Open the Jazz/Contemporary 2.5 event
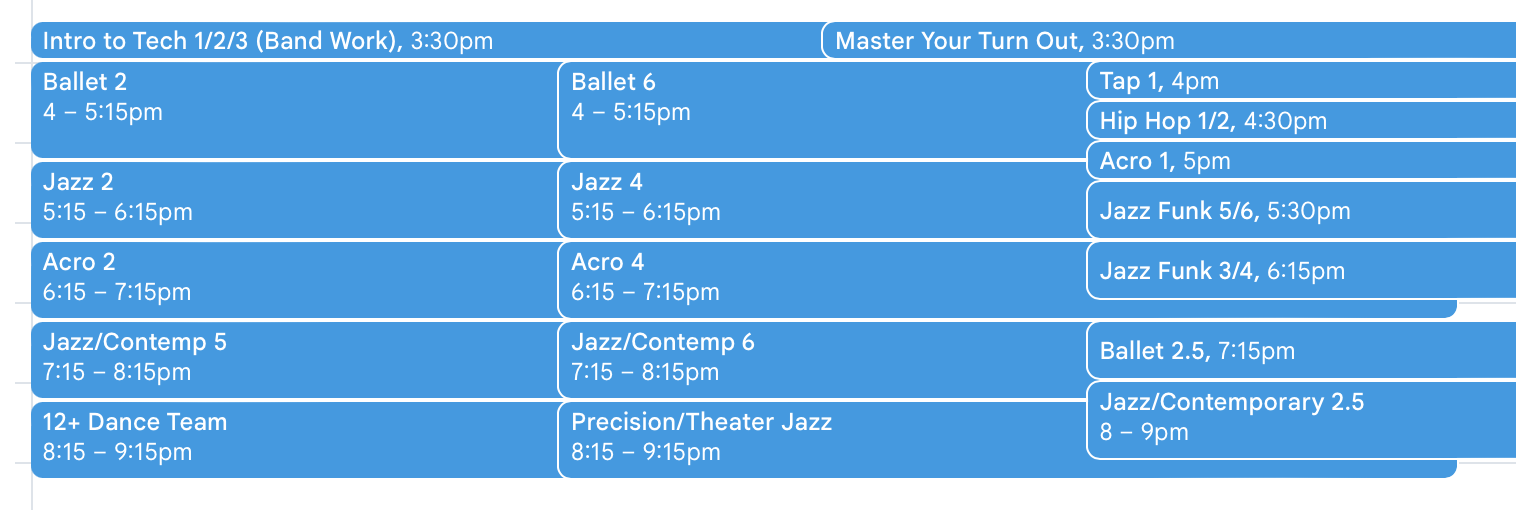Screen dimensions: 1516x510 [x=1301, y=420]
